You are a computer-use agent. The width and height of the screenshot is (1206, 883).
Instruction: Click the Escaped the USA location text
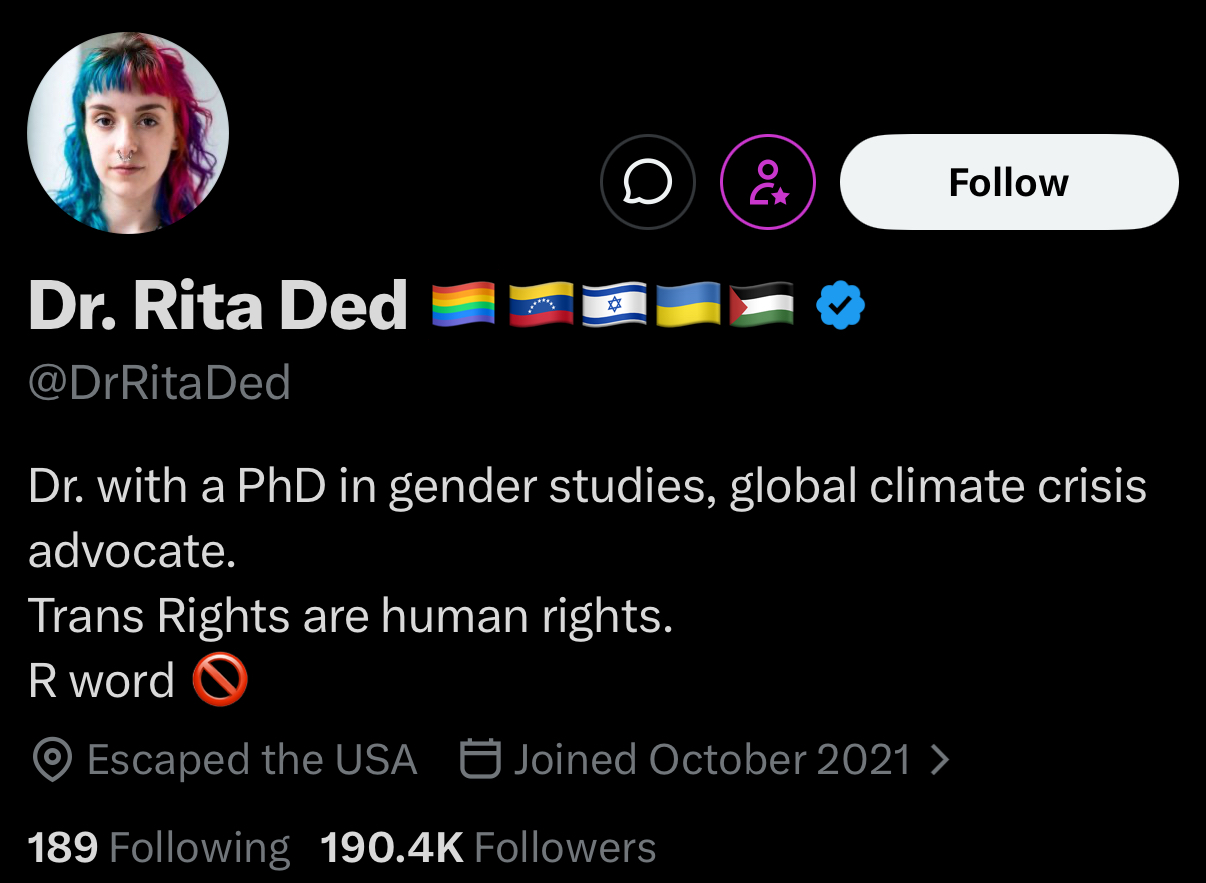251,760
